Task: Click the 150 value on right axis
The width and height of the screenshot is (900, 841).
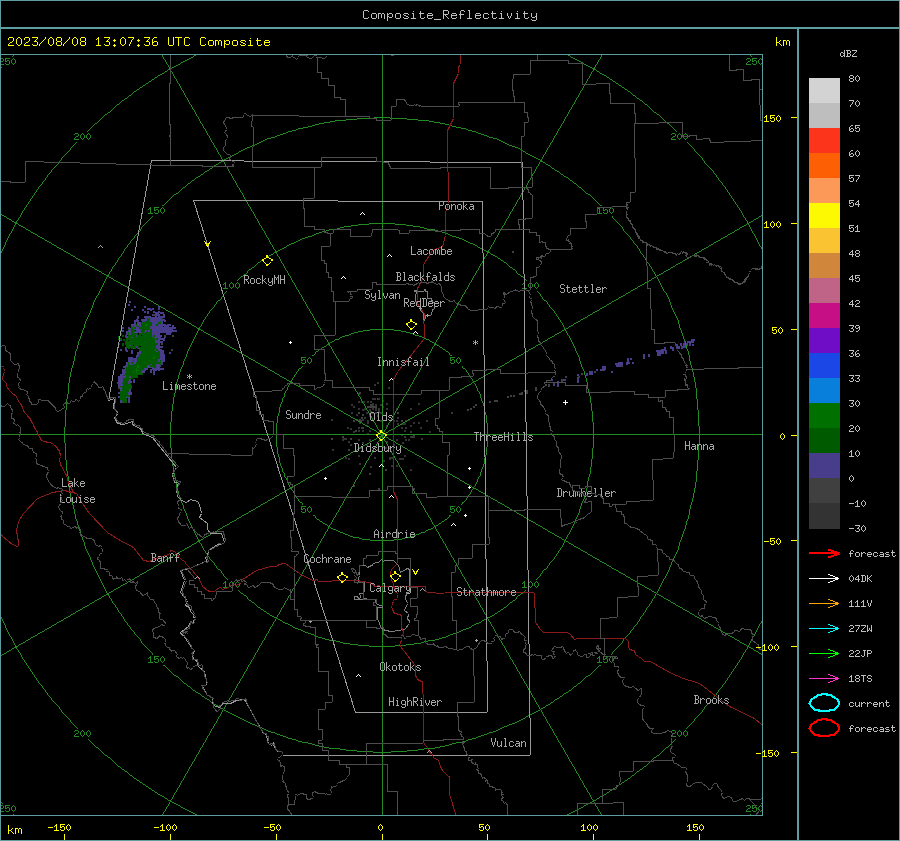Action: click(x=772, y=118)
